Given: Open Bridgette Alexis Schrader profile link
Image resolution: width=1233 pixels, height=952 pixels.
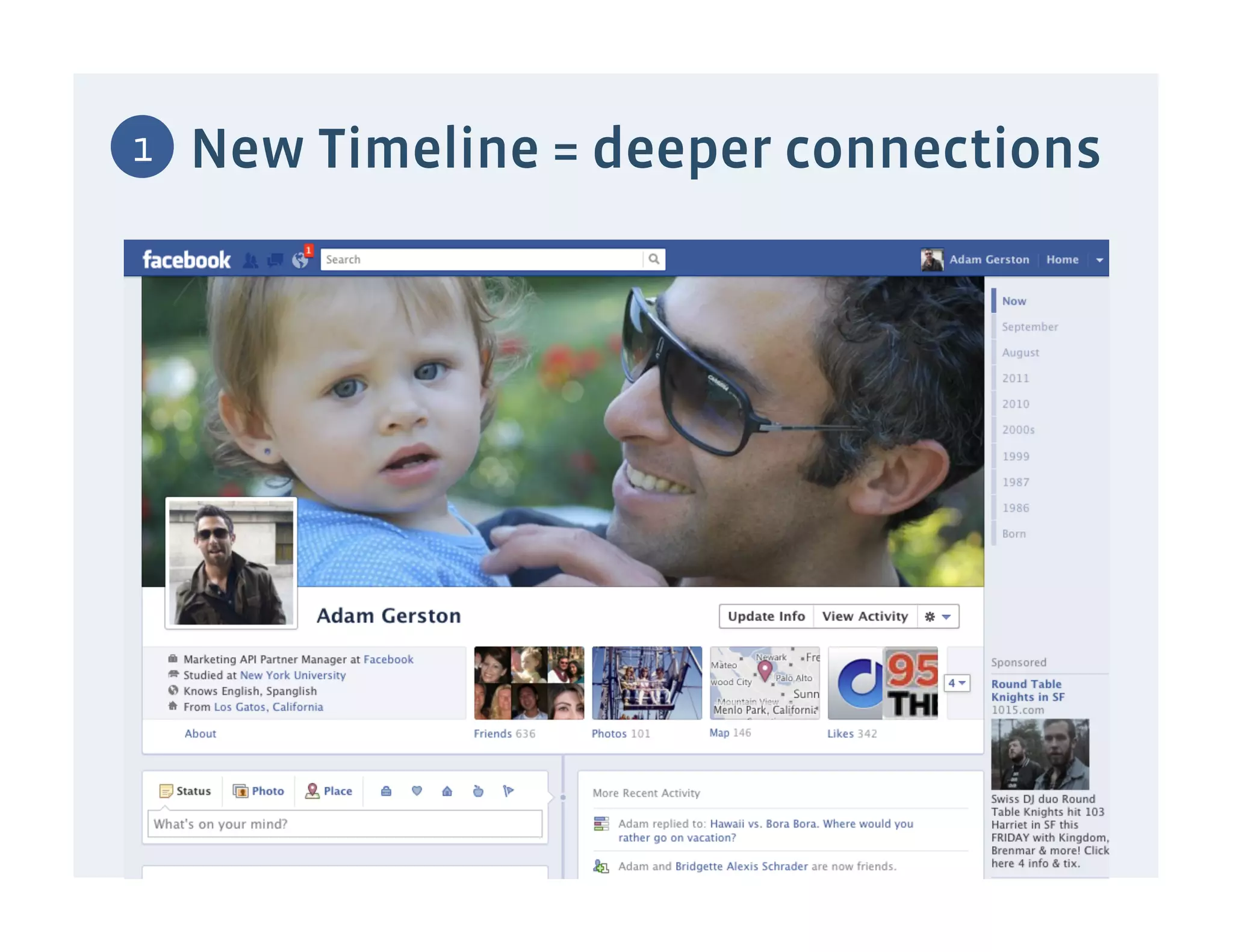Looking at the screenshot, I should 742,867.
